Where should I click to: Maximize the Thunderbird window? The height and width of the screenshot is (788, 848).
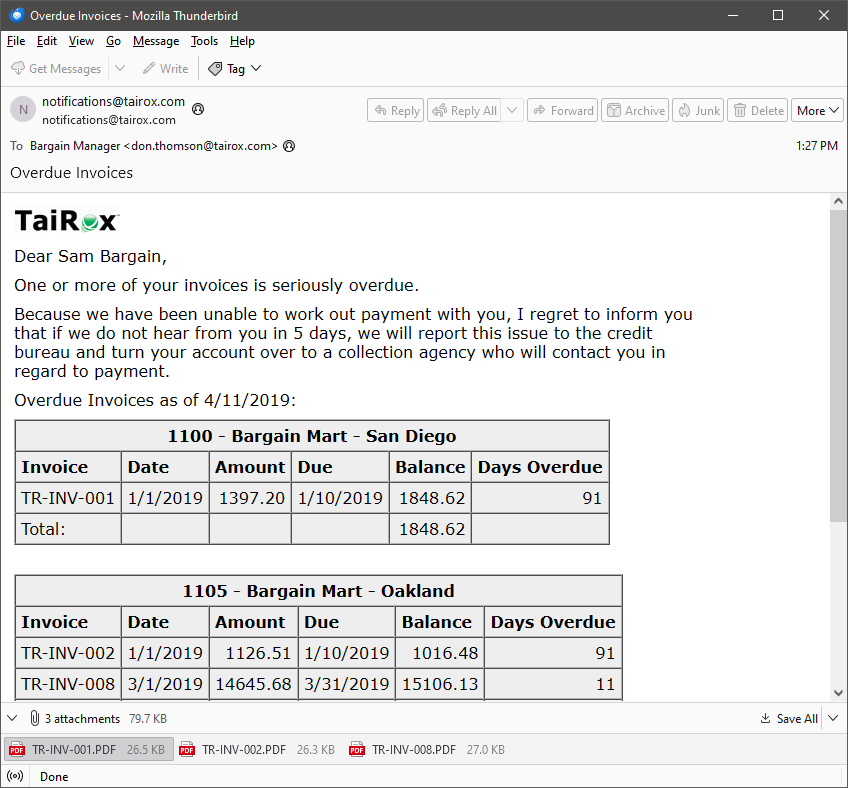click(778, 15)
